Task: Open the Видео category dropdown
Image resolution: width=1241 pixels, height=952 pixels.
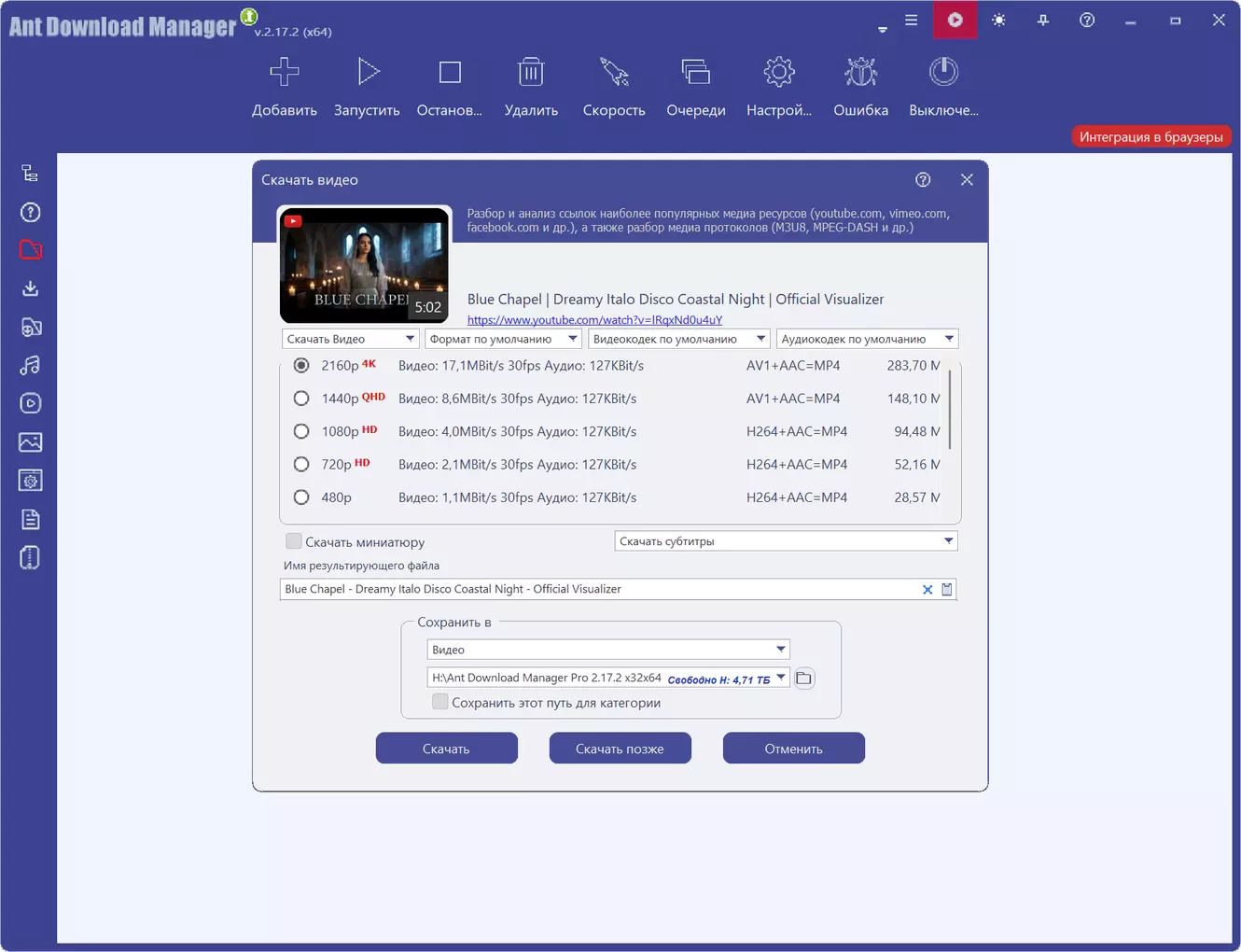Action: [x=608, y=650]
